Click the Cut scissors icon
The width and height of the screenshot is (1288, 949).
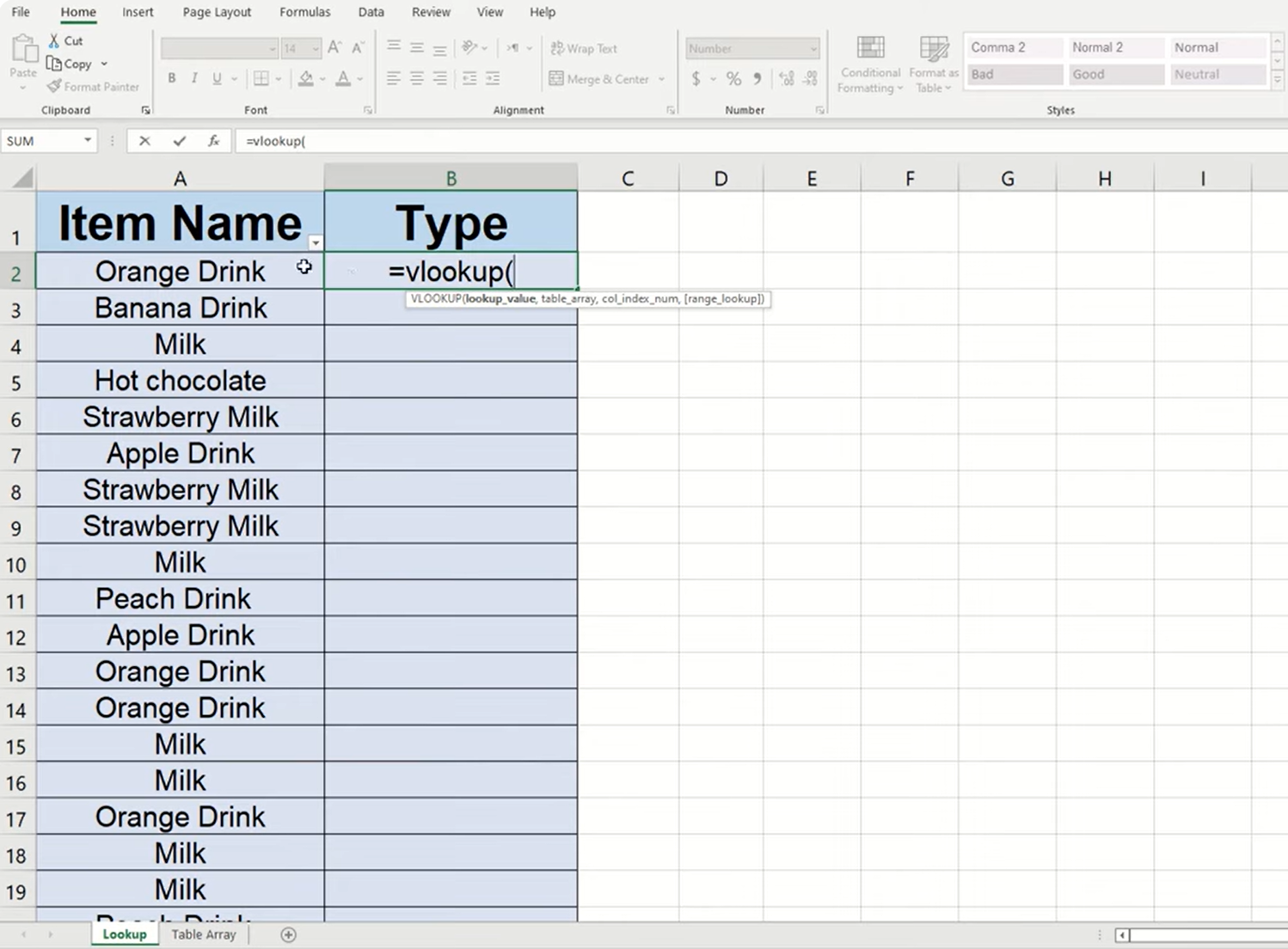54,41
